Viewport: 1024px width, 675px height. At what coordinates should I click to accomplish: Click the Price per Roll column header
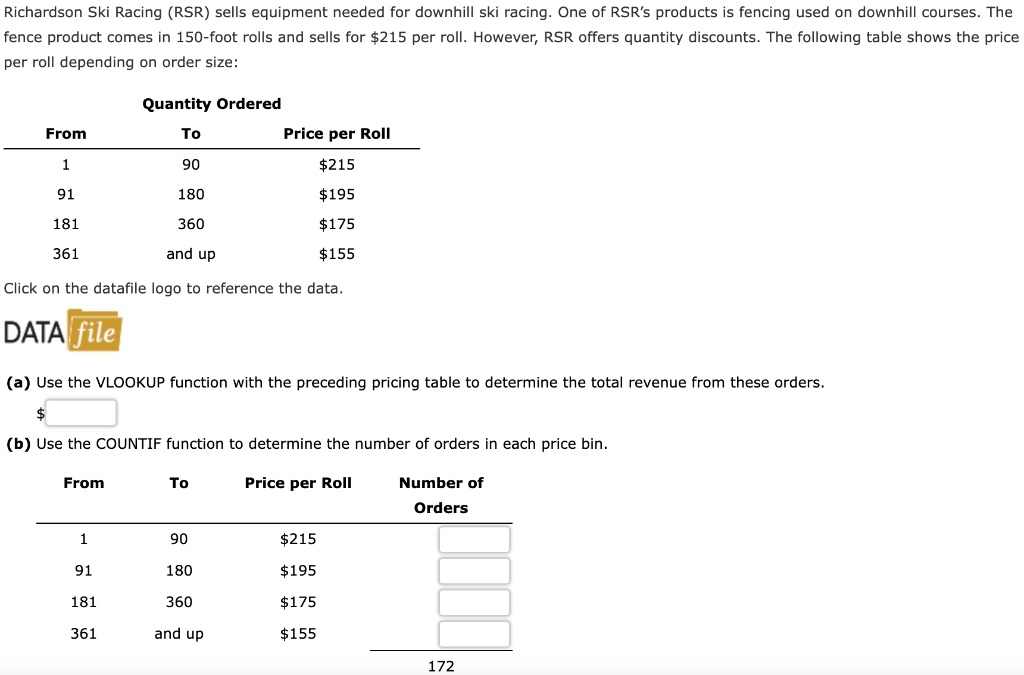(336, 133)
